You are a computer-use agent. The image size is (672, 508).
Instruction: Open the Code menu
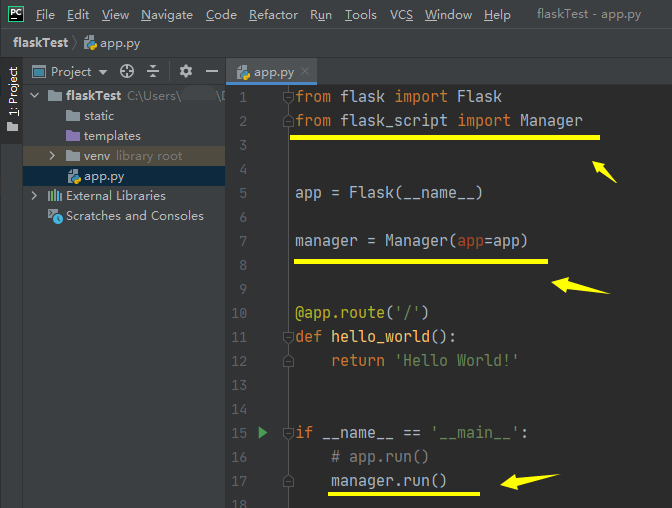click(x=221, y=15)
